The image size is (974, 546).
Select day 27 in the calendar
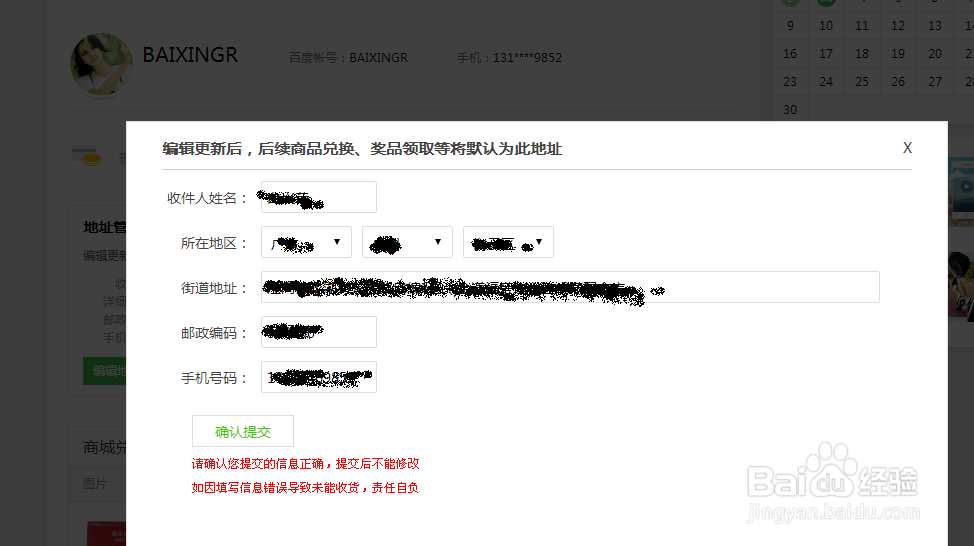click(x=935, y=81)
